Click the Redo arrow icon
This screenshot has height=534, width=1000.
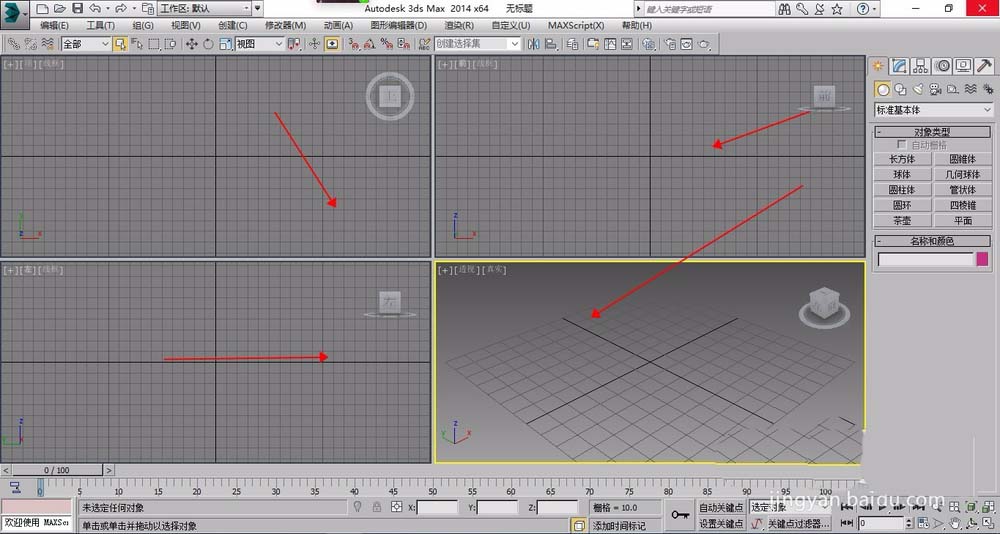tap(121, 9)
